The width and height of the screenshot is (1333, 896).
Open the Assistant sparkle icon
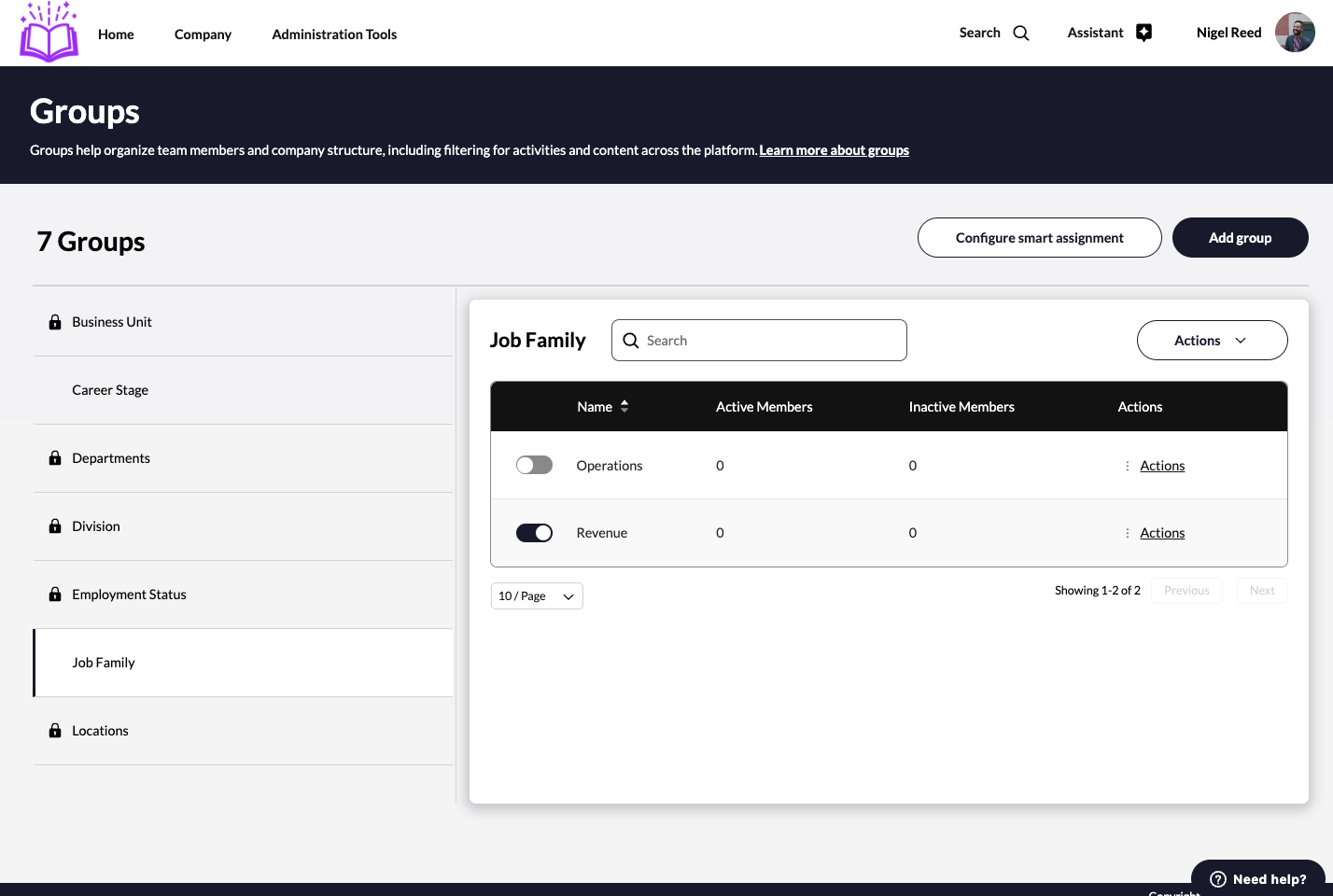[1144, 33]
